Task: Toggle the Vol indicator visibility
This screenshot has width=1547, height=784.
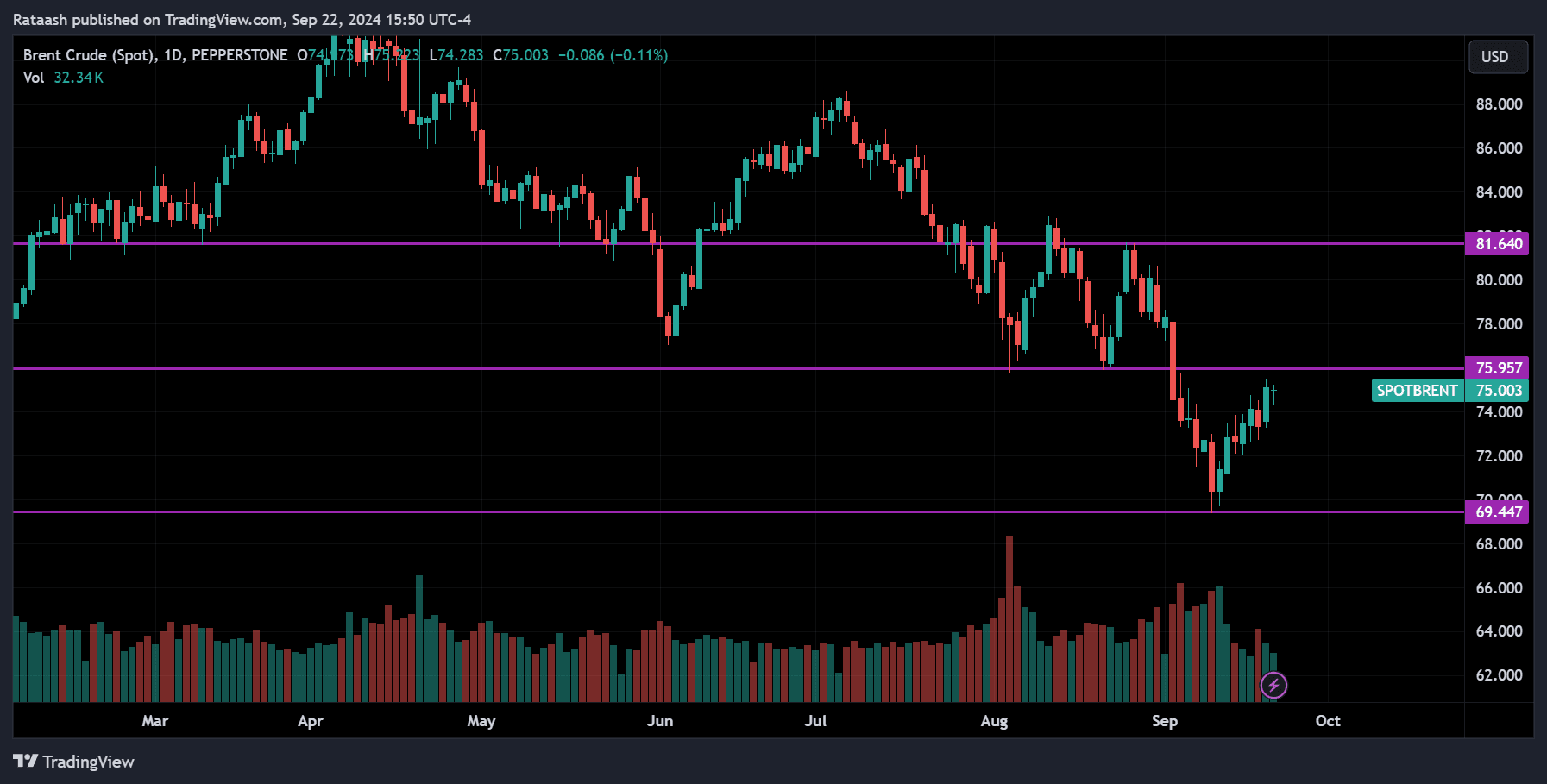Action: (33, 77)
